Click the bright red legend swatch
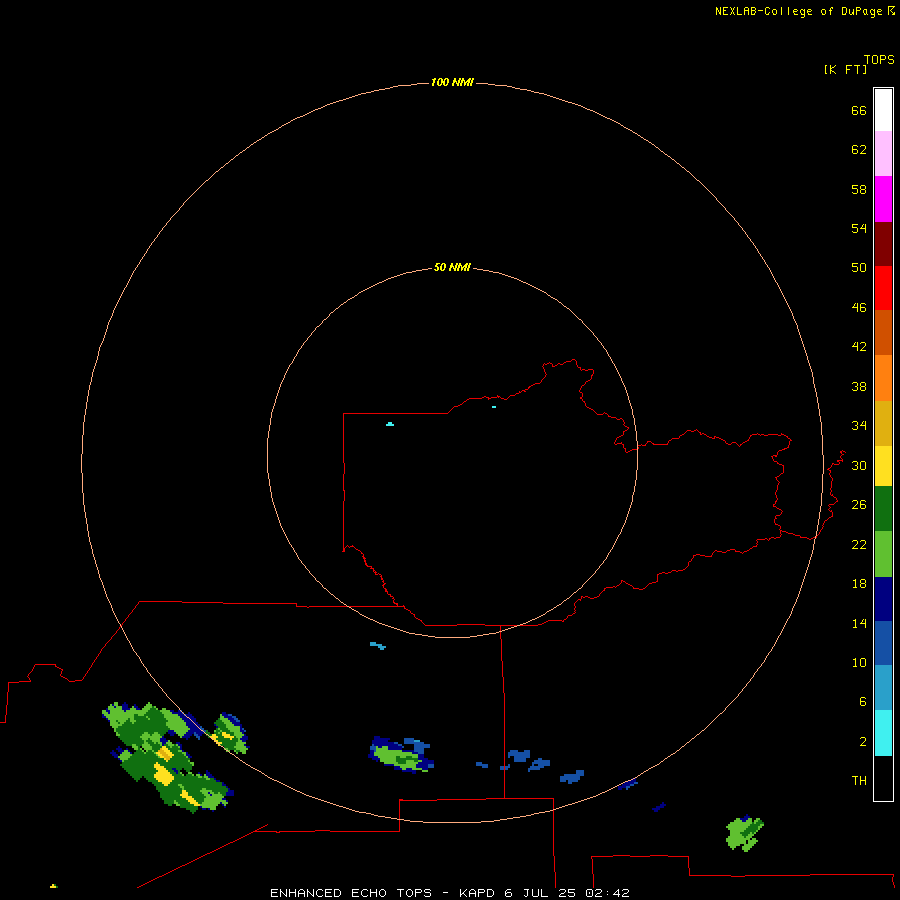This screenshot has width=900, height=900. 883,288
